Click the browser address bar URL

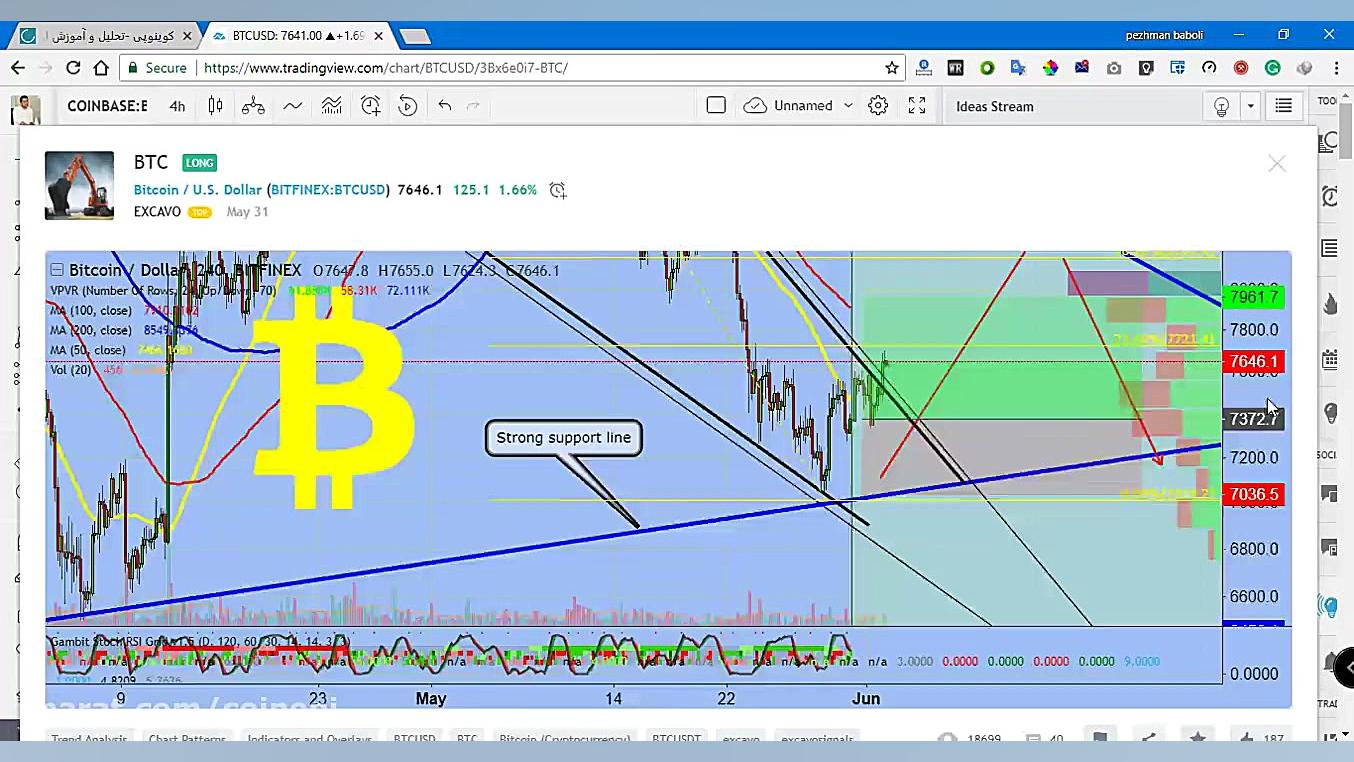click(x=386, y=68)
